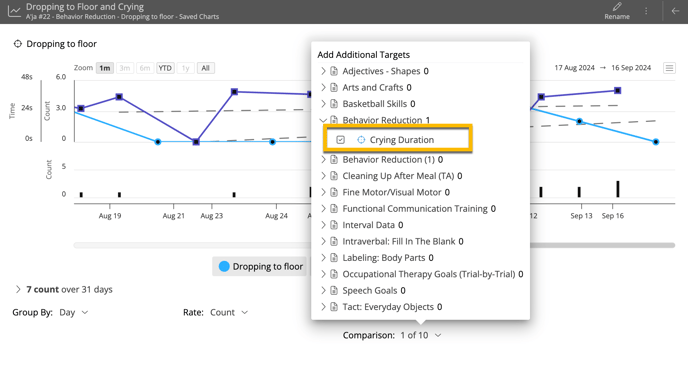The width and height of the screenshot is (688, 374).
Task: Toggle the Dropping to floor legend swatch
Action: (224, 266)
